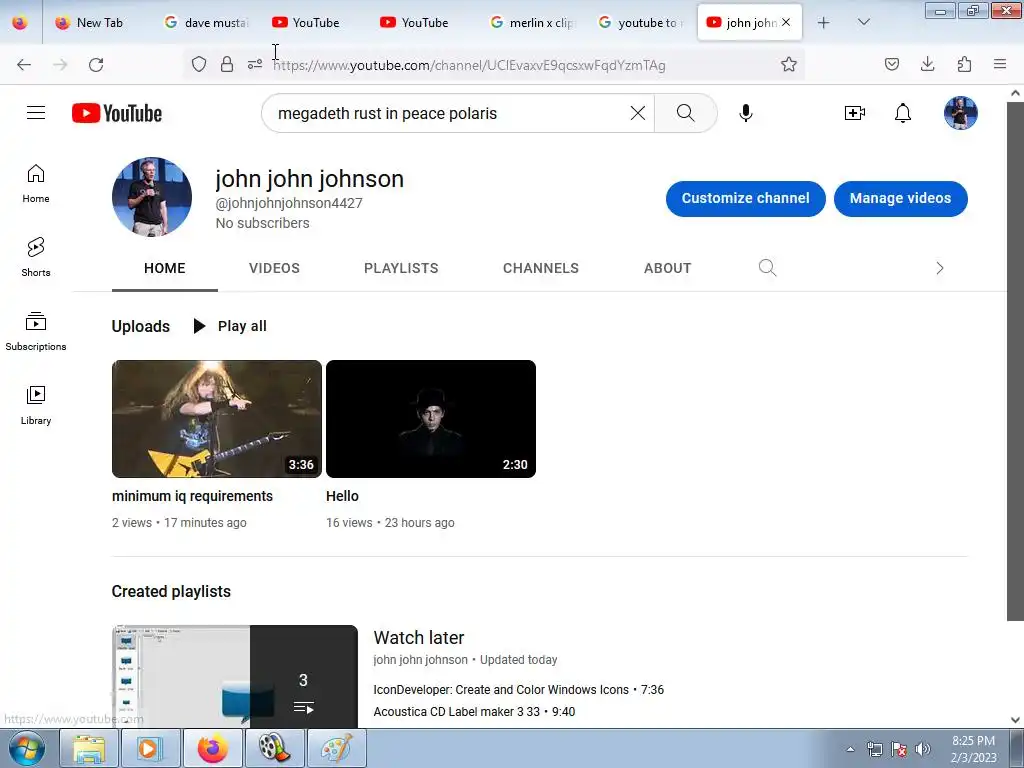
Task: Switch to the 'youtube to' browser tab
Action: 641,22
